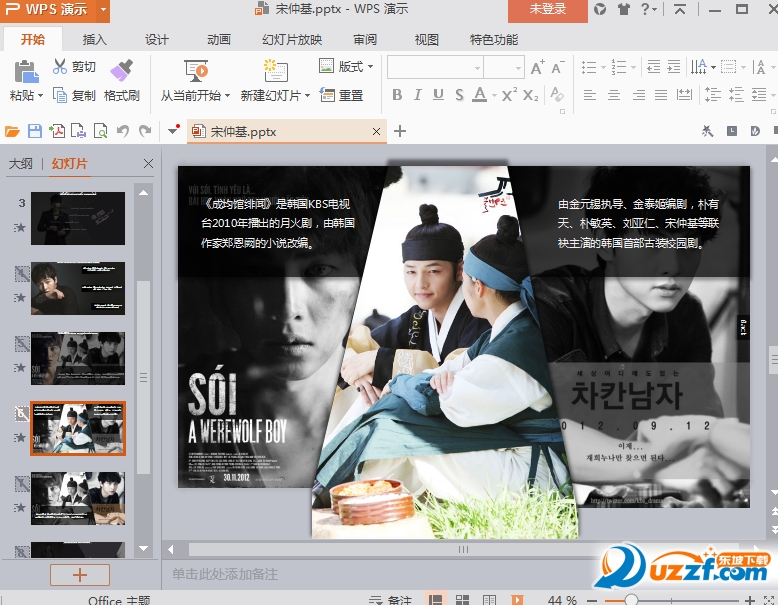Click the Copy (复制) icon
The width and height of the screenshot is (778, 605).
tap(60, 96)
